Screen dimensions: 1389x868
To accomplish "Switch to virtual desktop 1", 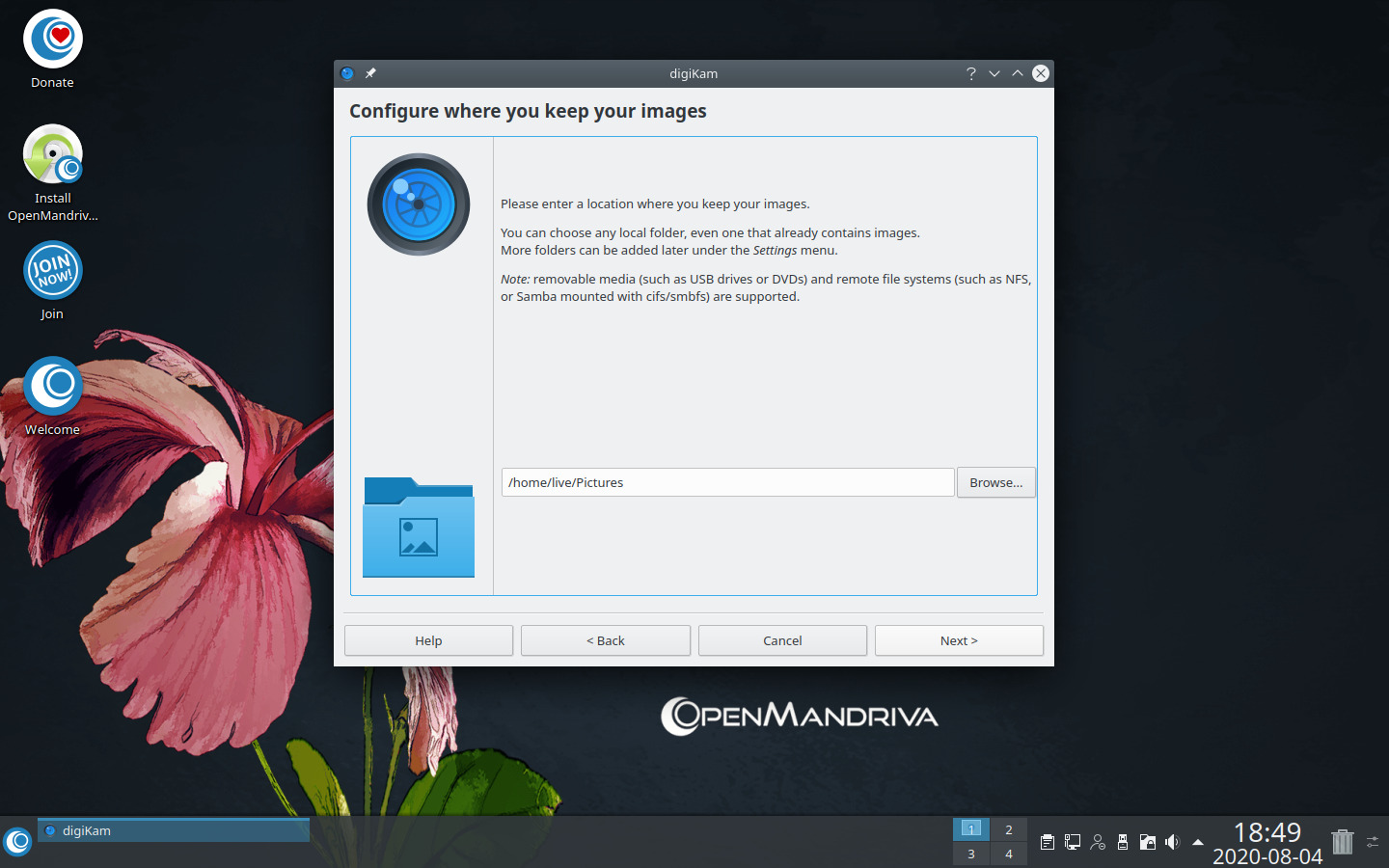I will (x=971, y=829).
